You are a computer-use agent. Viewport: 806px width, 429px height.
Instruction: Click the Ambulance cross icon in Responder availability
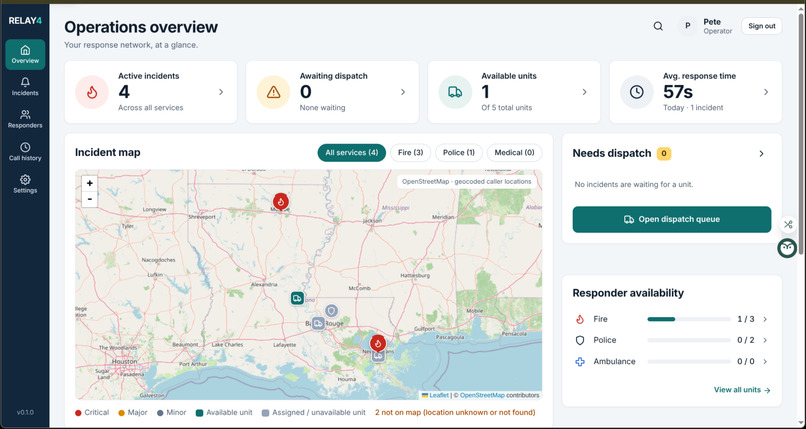[580, 361]
